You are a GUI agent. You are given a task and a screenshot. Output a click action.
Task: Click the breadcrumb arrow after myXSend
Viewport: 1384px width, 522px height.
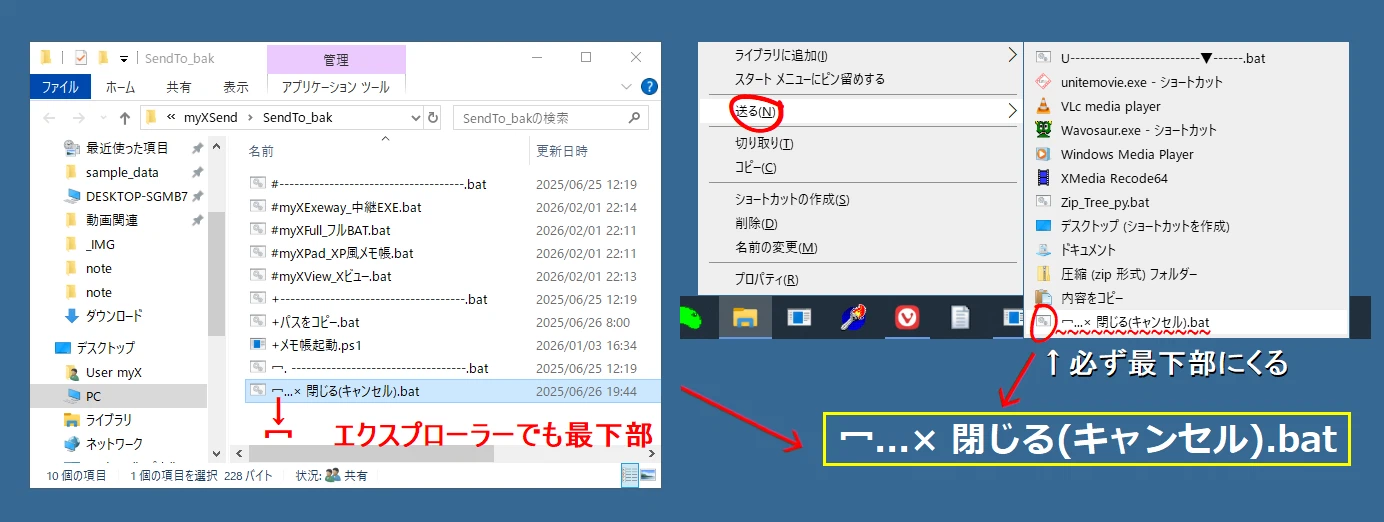click(250, 118)
